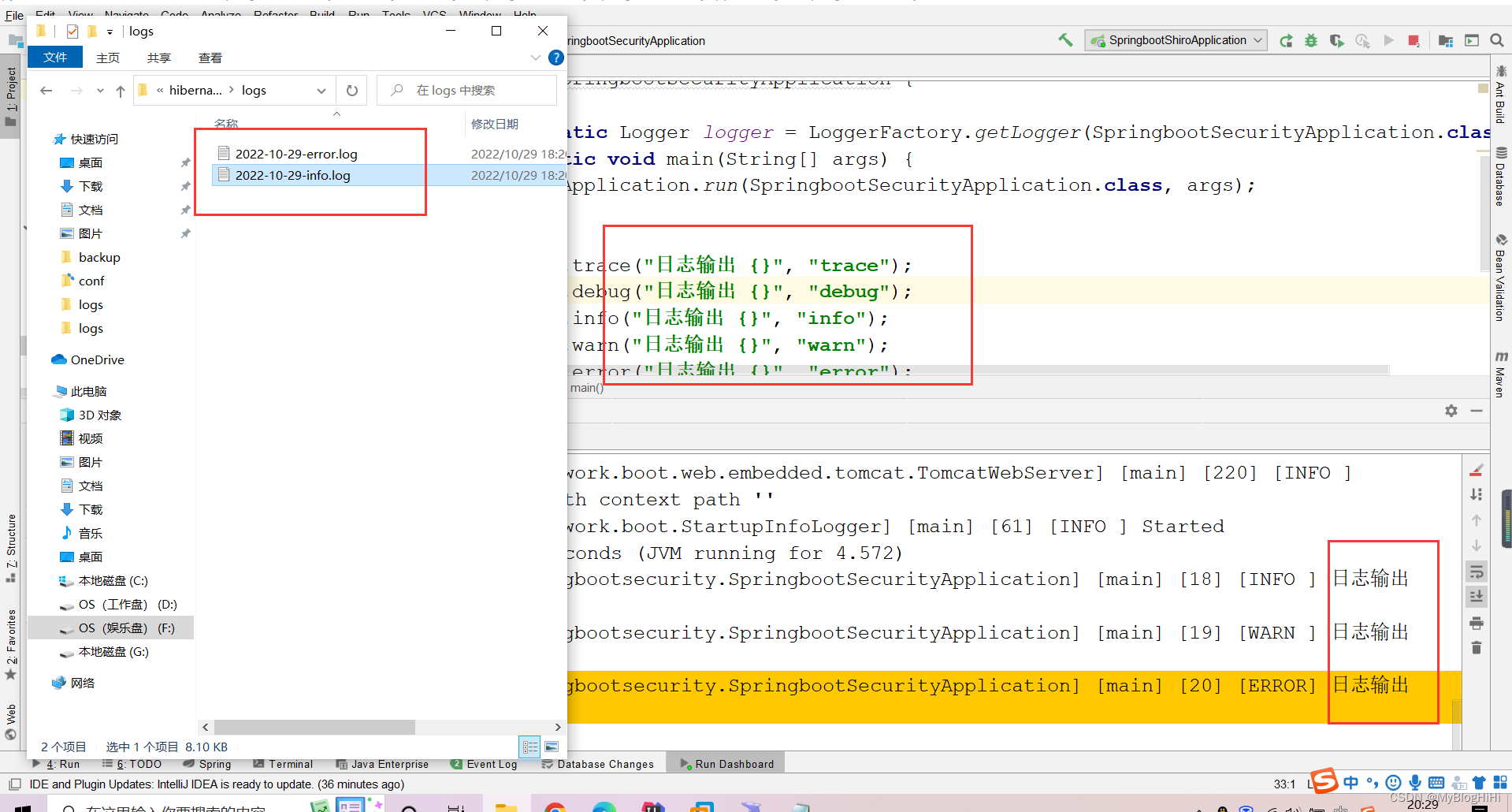The image size is (1512, 812).
Task: Open the Maven side panel
Action: coord(1500,374)
